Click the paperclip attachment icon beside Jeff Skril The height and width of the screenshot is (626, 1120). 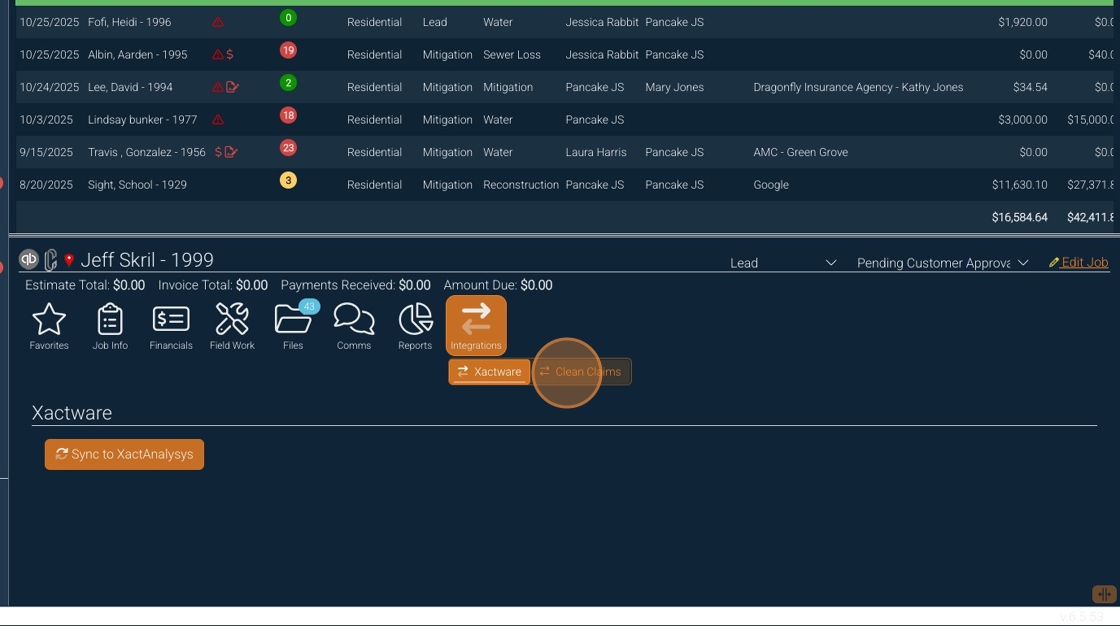[50, 259]
